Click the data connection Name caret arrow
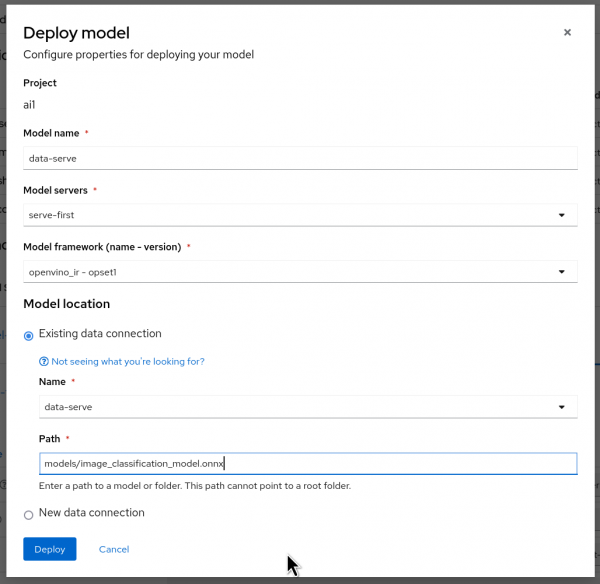This screenshot has height=584, width=600. coord(562,407)
